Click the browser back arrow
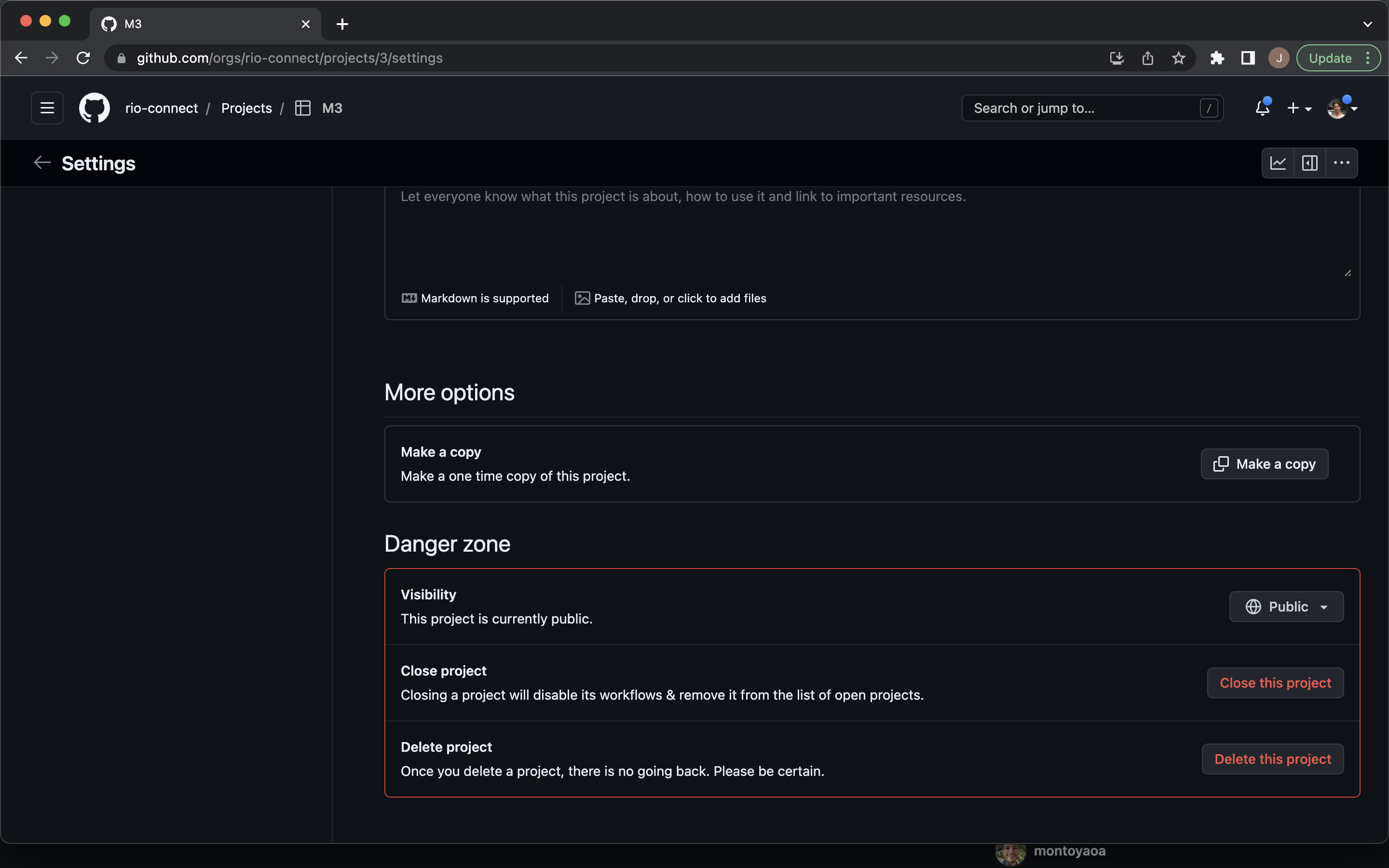1389x868 pixels. [x=21, y=58]
